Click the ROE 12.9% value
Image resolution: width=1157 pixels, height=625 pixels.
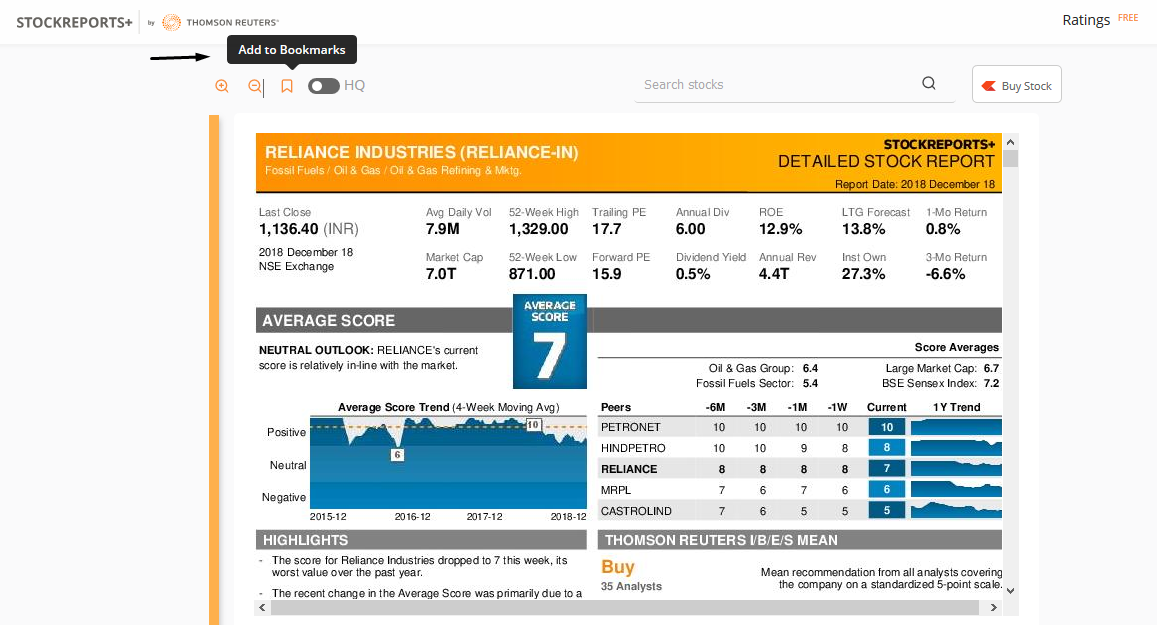coord(781,229)
